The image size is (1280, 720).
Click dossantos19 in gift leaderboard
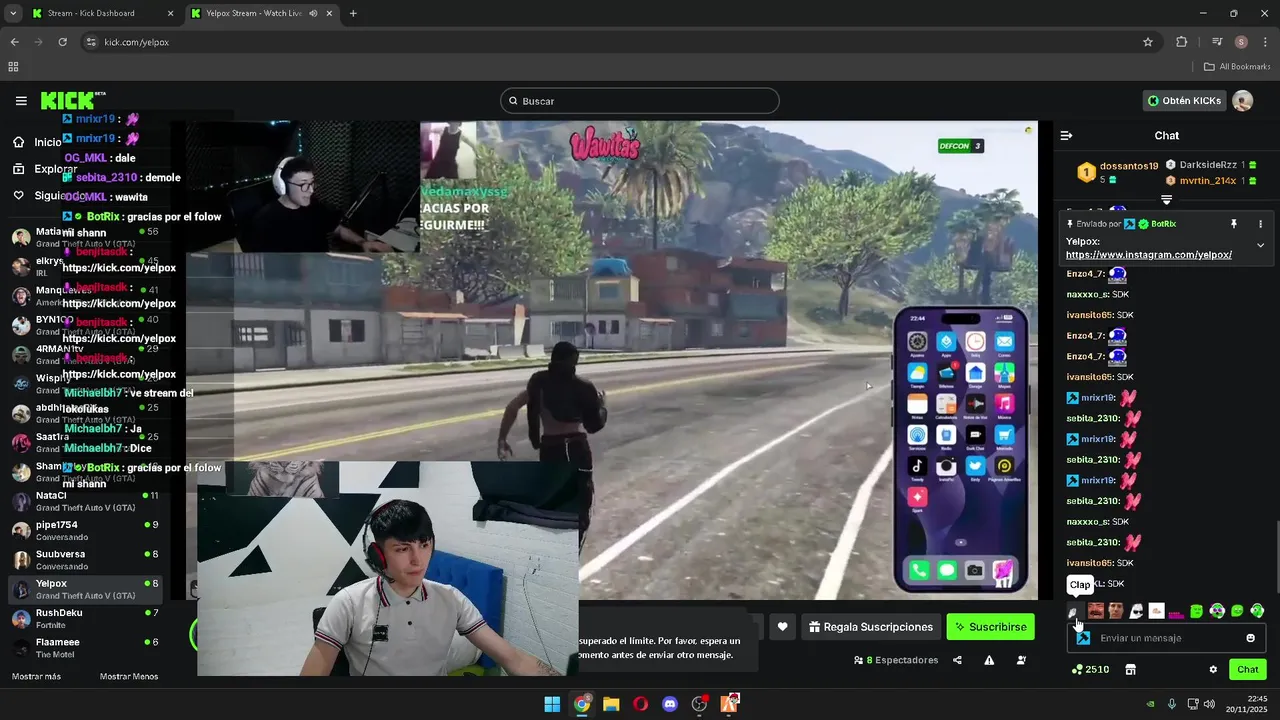point(1129,166)
